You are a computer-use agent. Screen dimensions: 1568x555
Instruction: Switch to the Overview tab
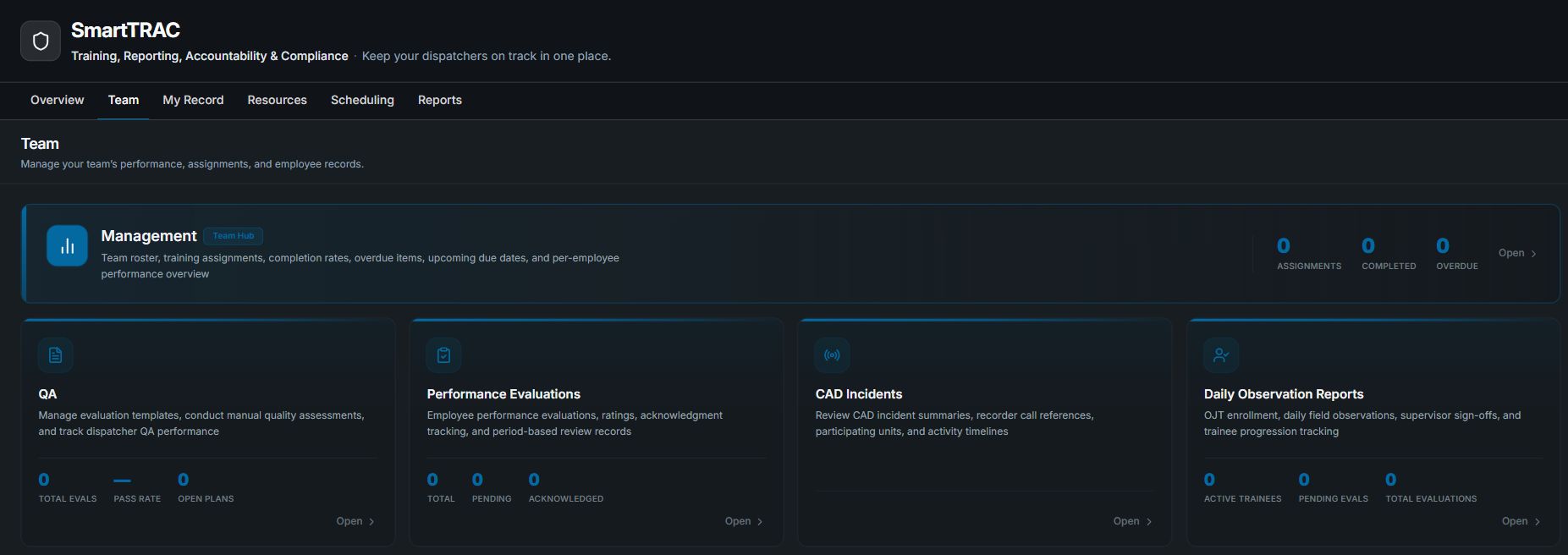click(58, 100)
